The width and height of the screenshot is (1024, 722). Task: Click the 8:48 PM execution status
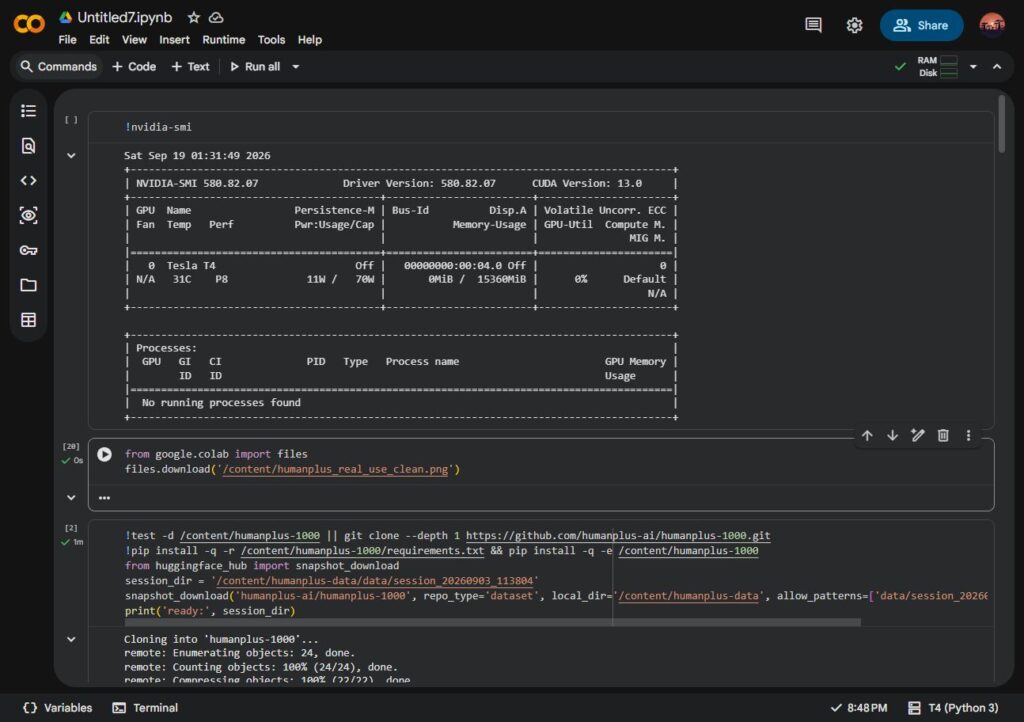pos(859,708)
